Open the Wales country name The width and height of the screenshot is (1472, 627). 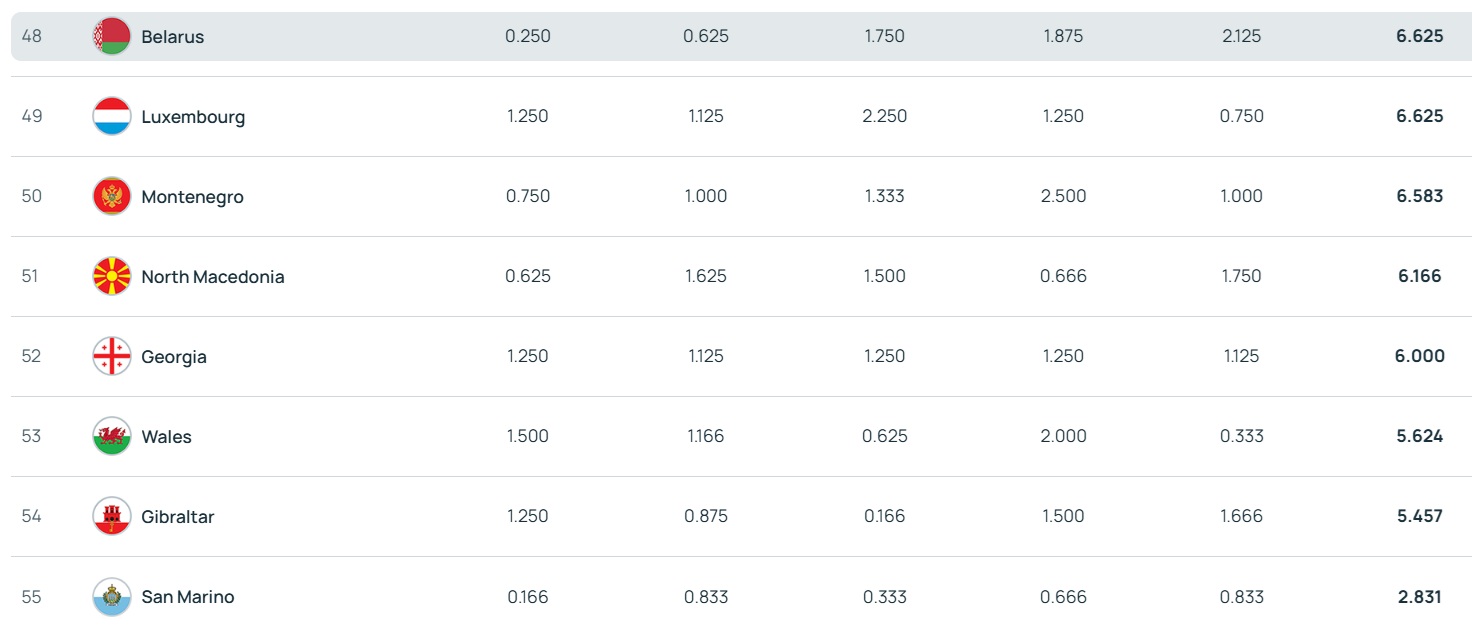(166, 437)
